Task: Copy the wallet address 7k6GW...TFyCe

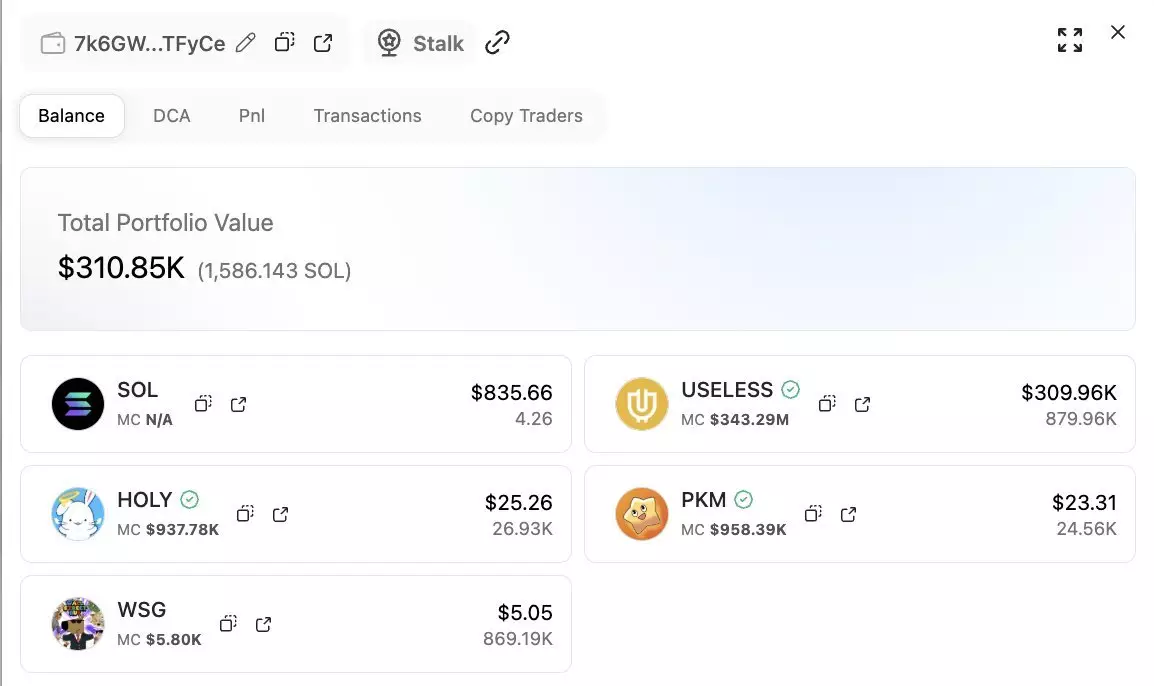Action: (x=285, y=43)
